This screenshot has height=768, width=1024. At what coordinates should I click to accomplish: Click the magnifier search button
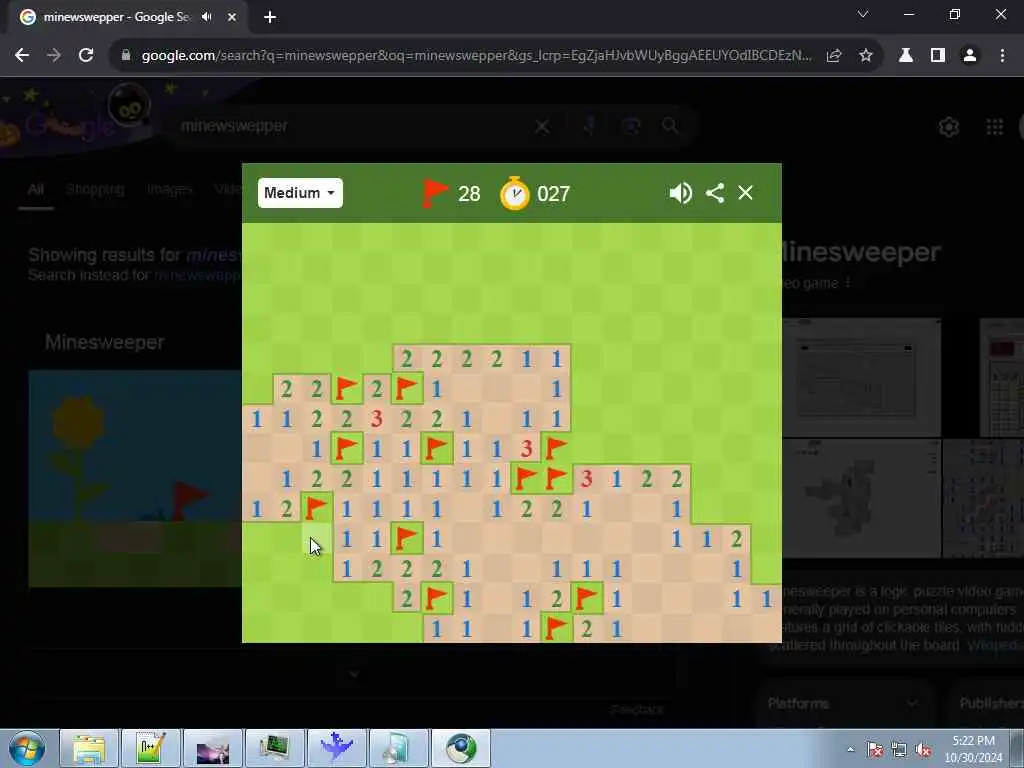670,126
